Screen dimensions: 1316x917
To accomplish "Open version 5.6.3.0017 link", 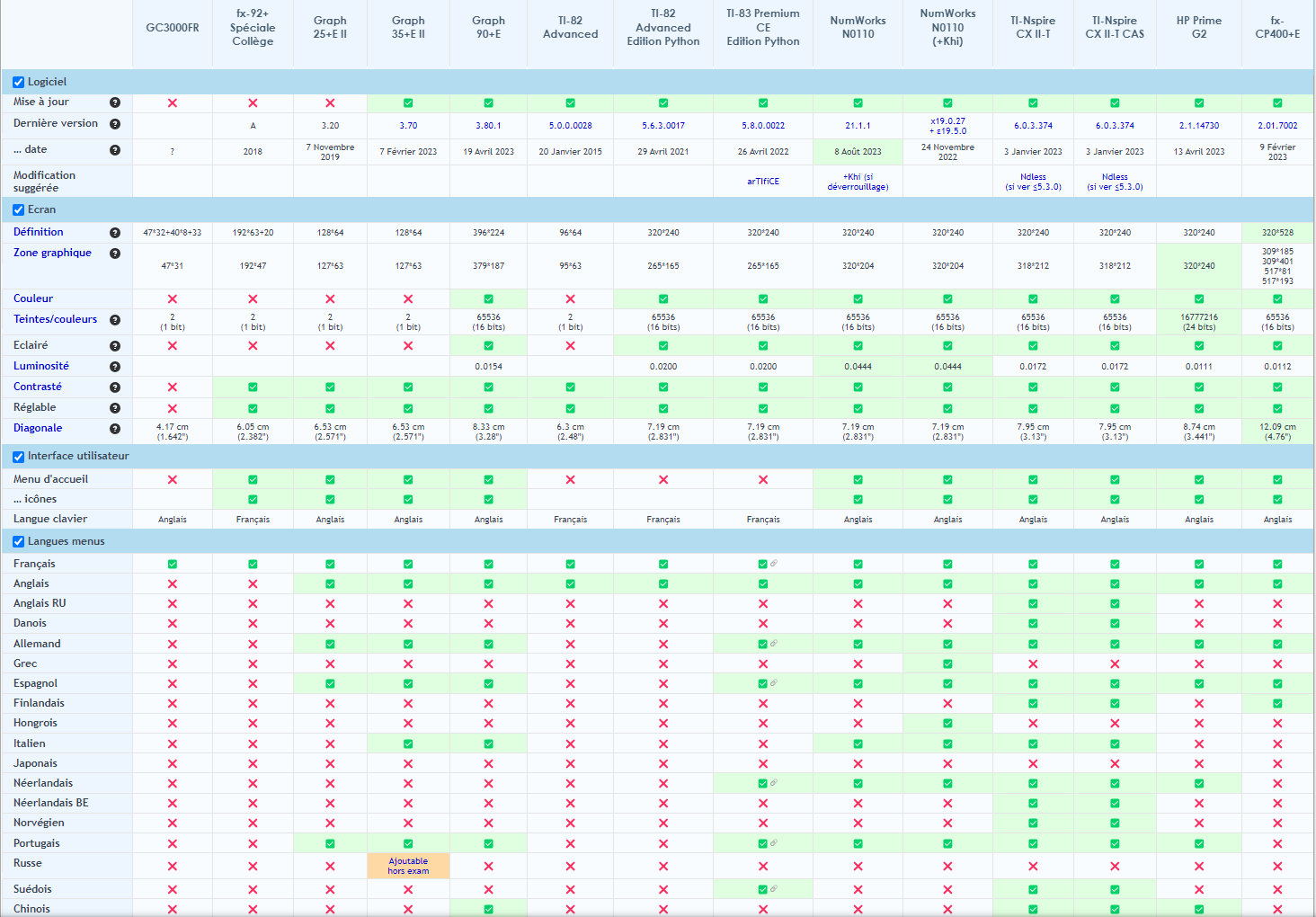I will coord(663,126).
